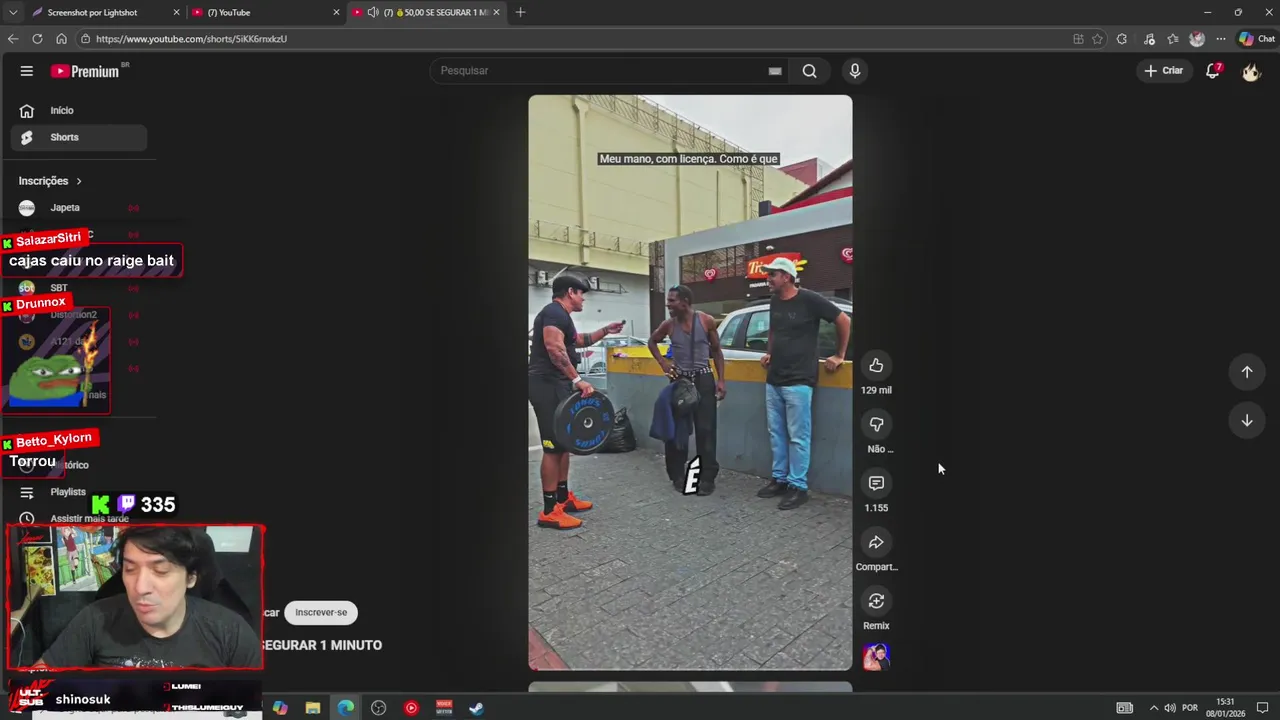Open Copilot from the taskbar
1280x720 pixels.
[x=280, y=708]
